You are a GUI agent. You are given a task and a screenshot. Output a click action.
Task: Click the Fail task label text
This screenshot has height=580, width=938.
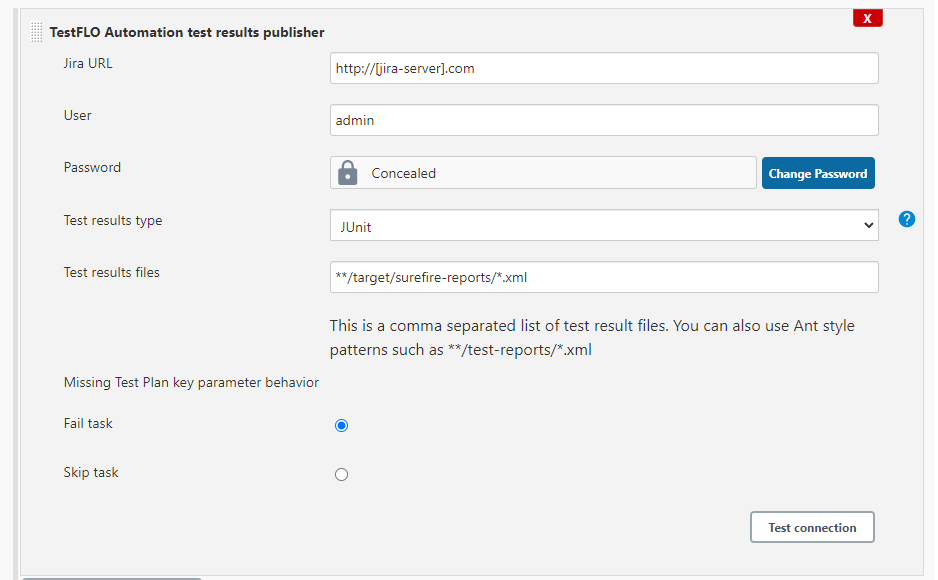(x=88, y=423)
